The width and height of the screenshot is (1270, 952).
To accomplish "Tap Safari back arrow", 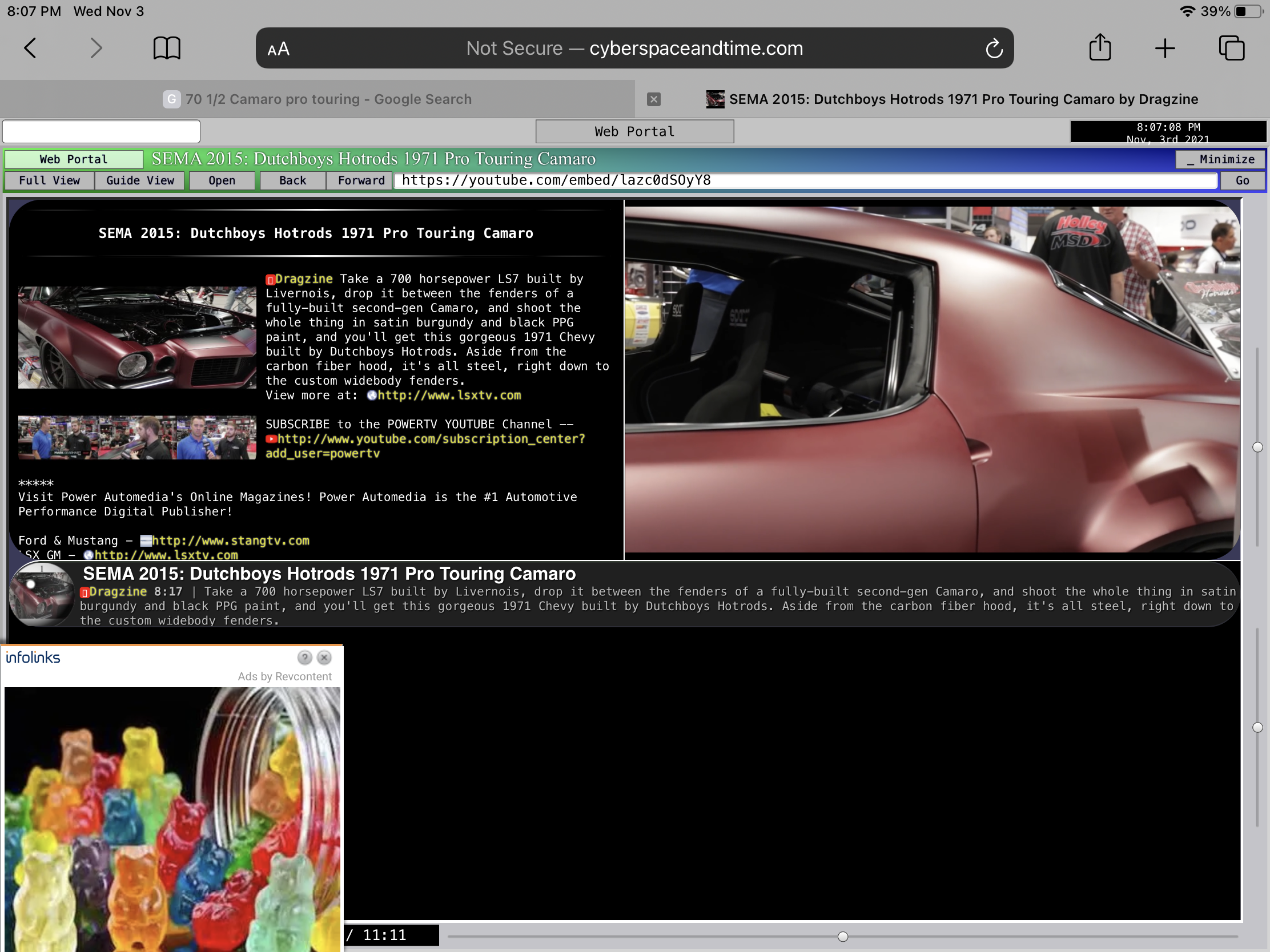I will (x=30, y=48).
